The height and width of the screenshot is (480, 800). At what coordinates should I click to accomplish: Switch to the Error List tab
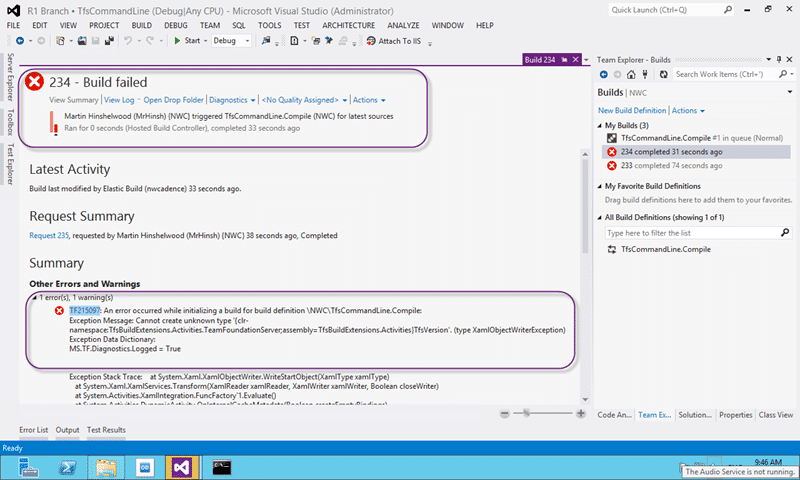click(34, 430)
